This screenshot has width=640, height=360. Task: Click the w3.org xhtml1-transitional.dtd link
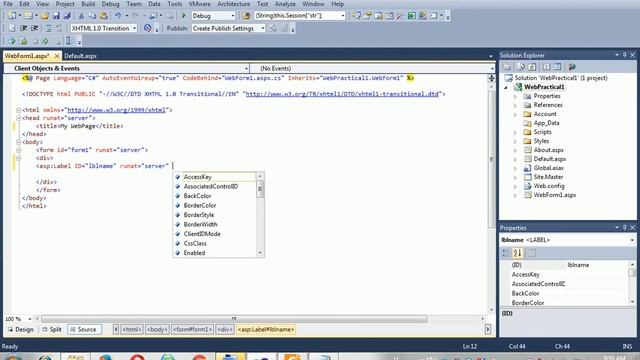coord(342,94)
